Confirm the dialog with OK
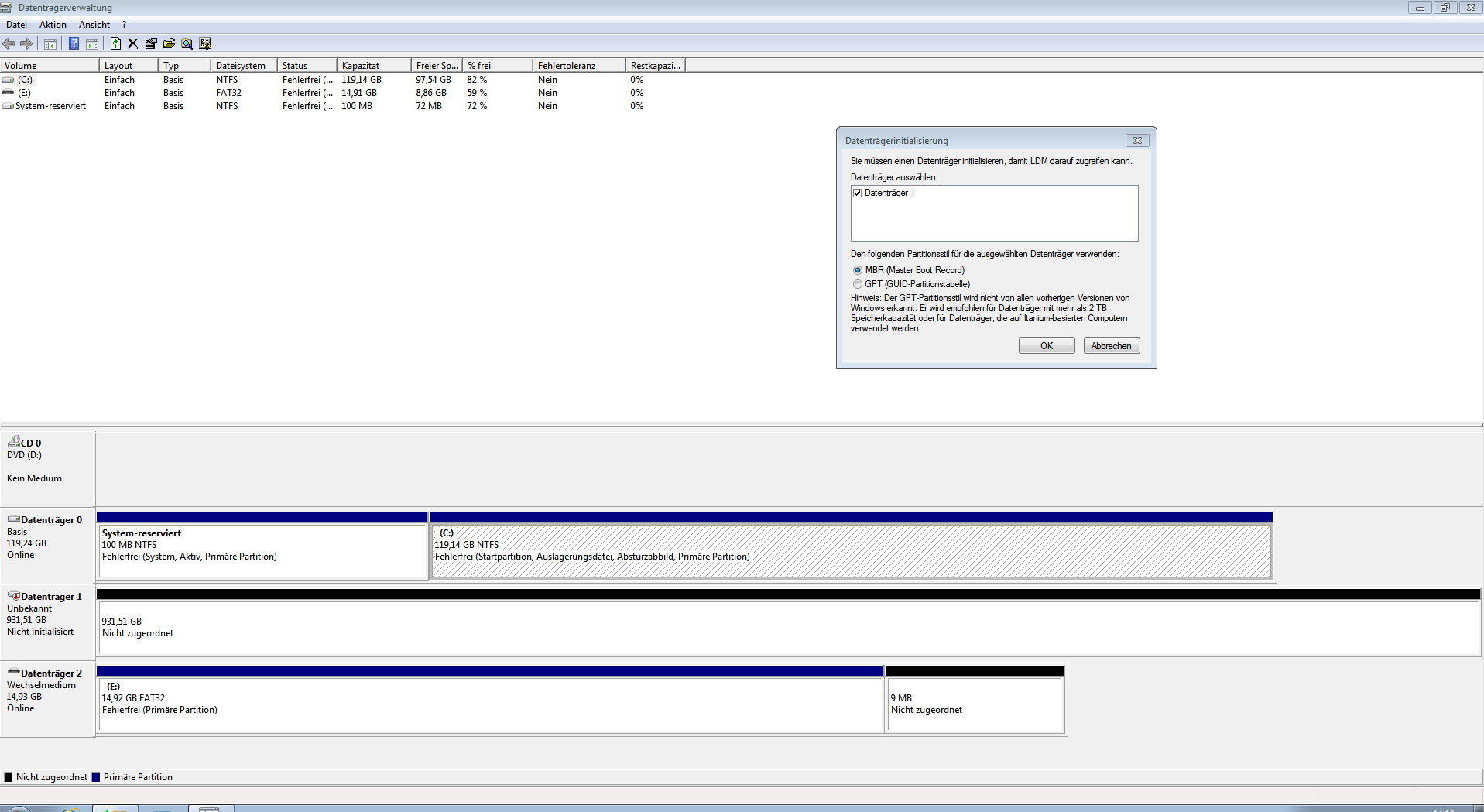The height and width of the screenshot is (812, 1484). [x=1047, y=346]
